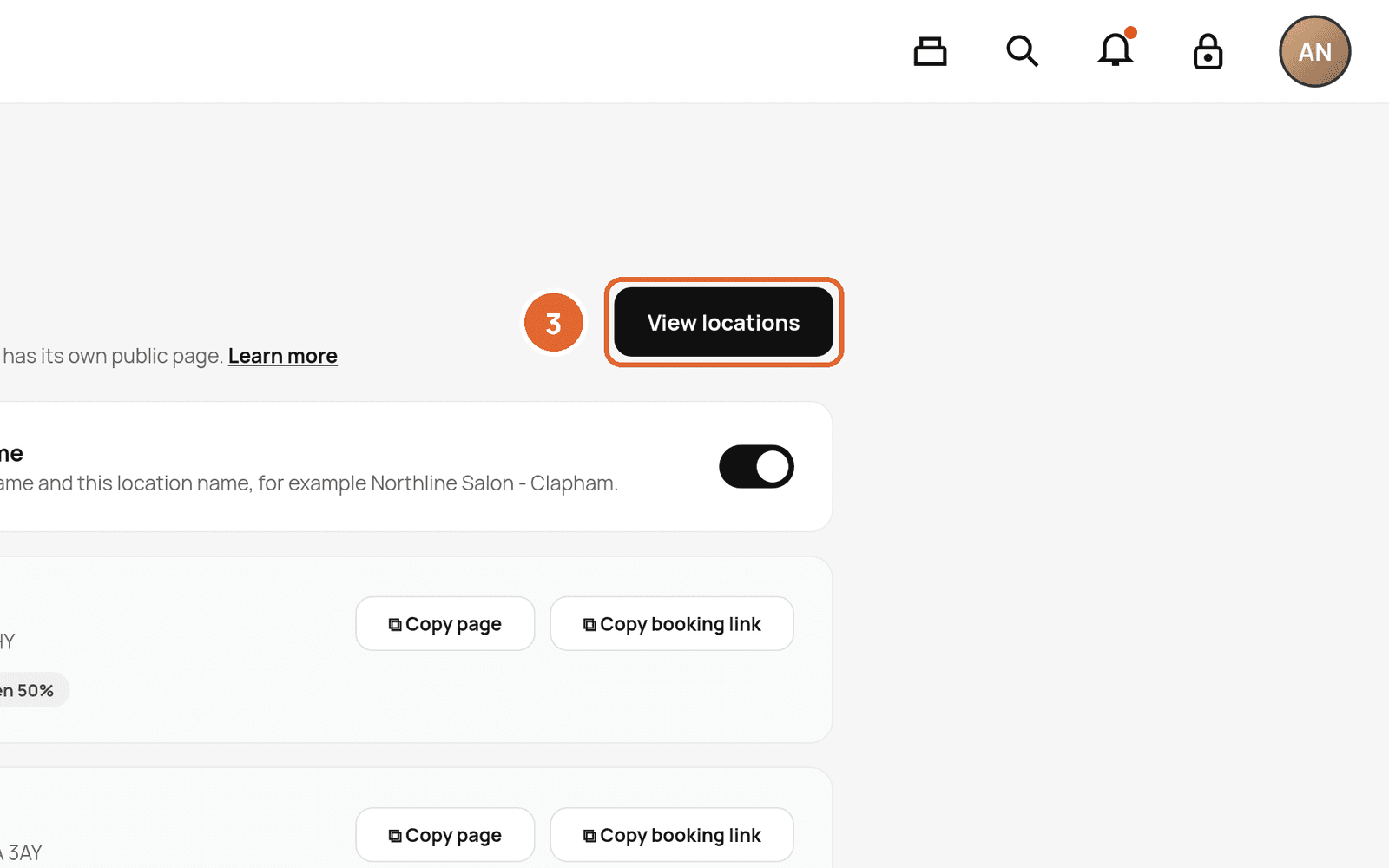The width and height of the screenshot is (1389, 868).
Task: Toggle off the location name switch
Action: pyautogui.click(x=756, y=467)
